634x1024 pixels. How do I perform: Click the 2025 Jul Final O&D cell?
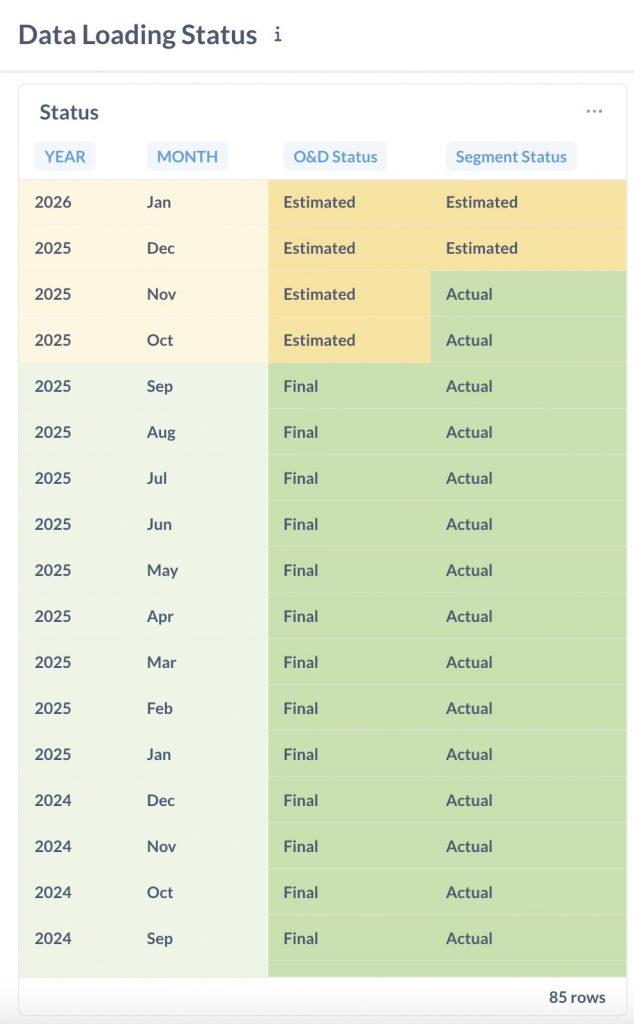point(301,478)
